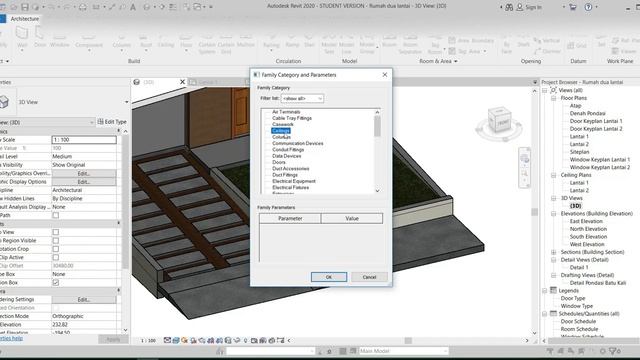Uncheck the Section Box checkbox
Image resolution: width=640 pixels, height=360 pixels.
click(x=56, y=282)
